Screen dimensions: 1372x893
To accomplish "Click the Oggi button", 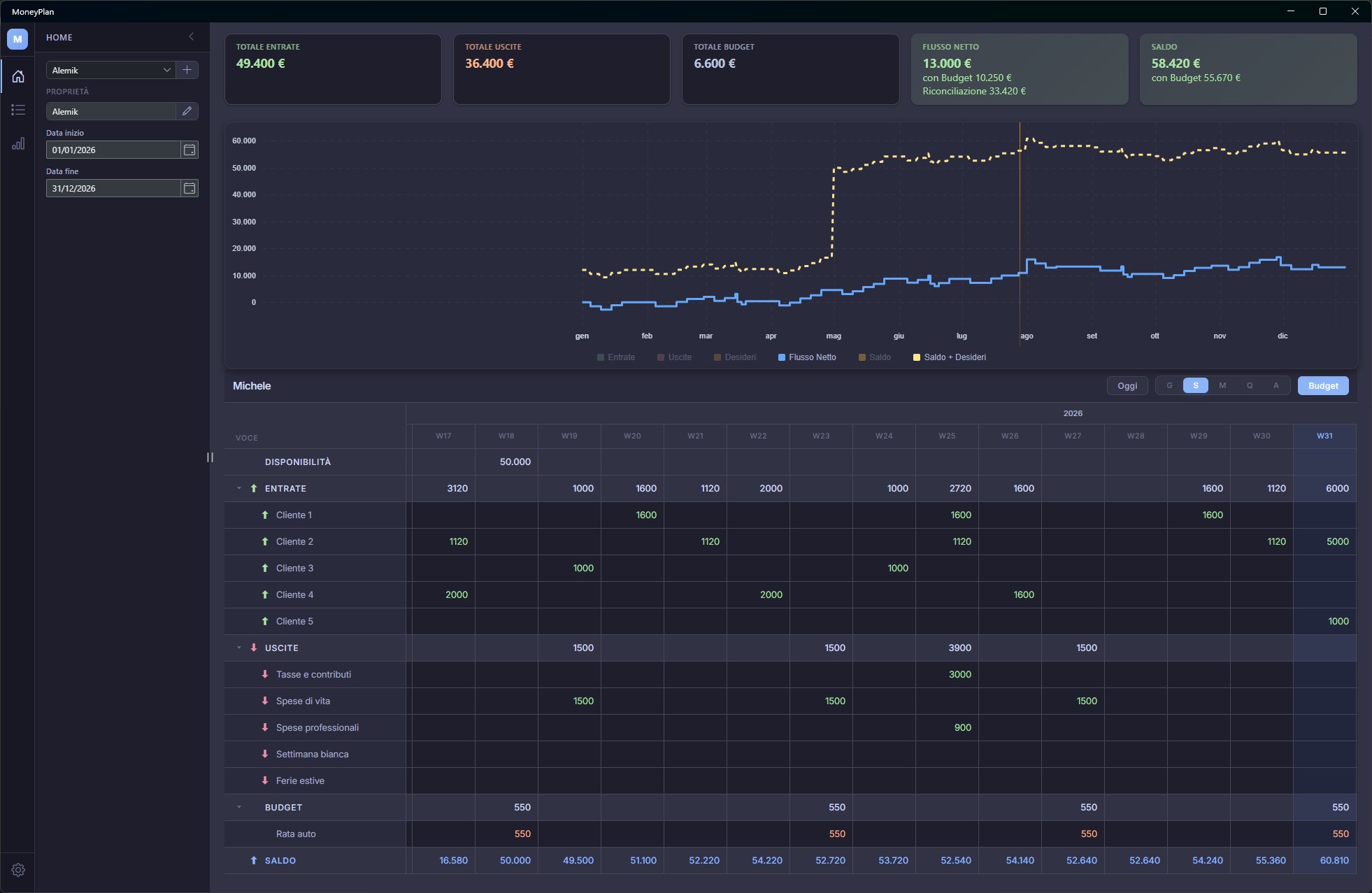I will (x=1127, y=386).
